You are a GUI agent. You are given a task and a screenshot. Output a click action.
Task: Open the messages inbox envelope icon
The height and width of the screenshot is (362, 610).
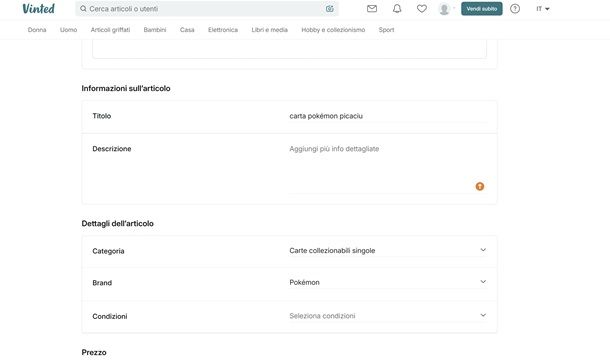click(372, 9)
